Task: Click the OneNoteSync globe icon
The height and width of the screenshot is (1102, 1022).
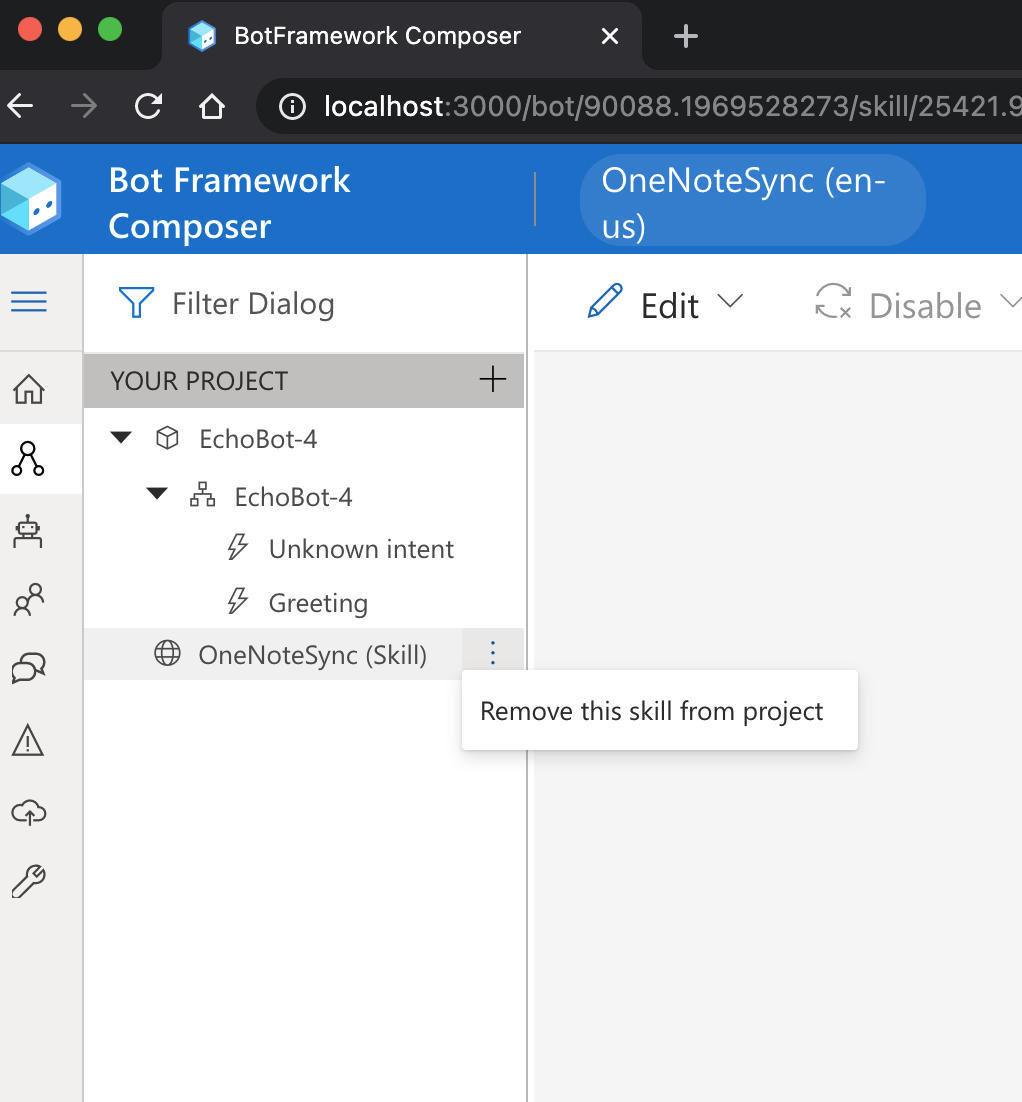Action: click(x=167, y=653)
